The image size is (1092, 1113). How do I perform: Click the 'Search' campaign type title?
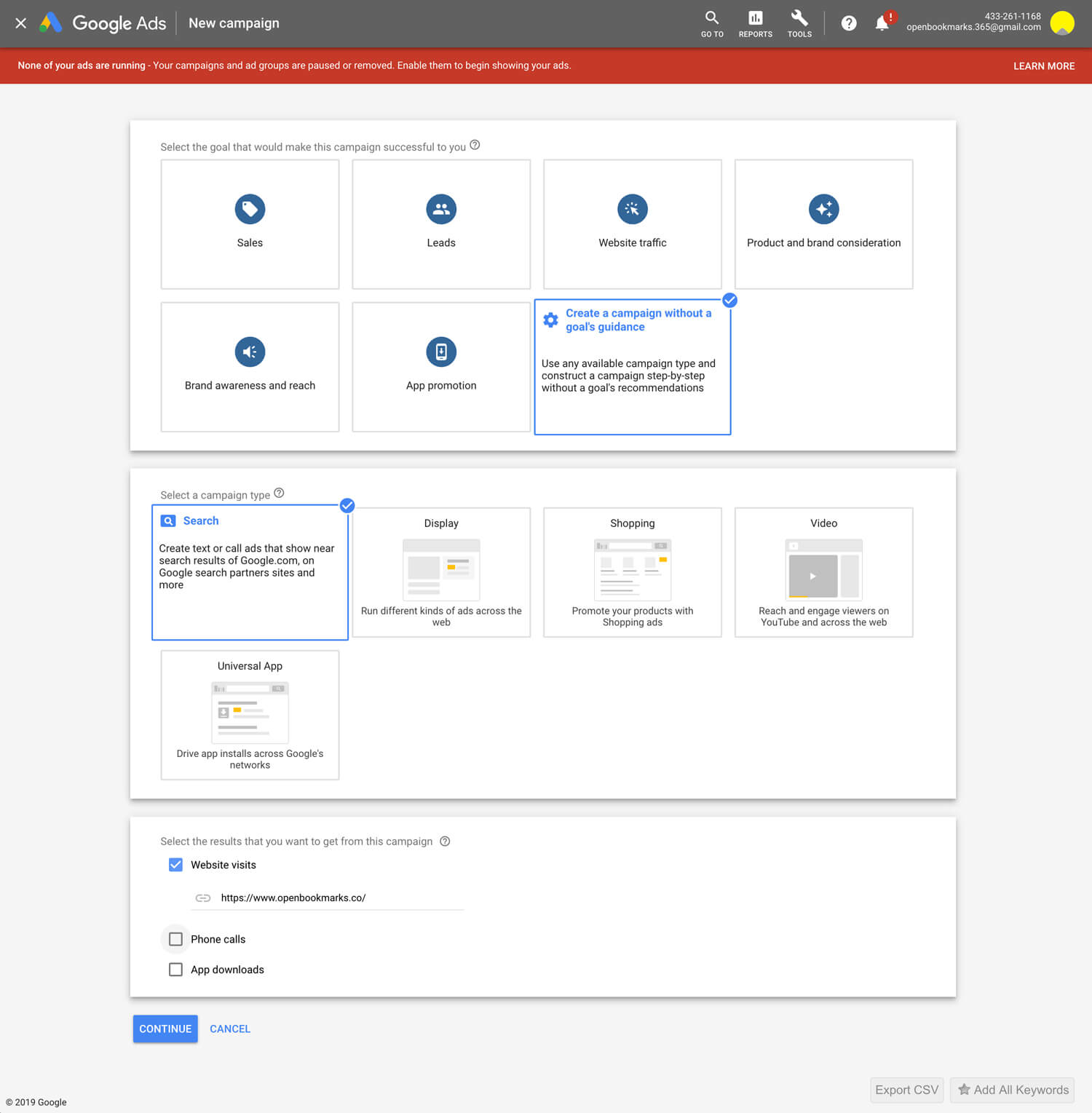point(201,520)
